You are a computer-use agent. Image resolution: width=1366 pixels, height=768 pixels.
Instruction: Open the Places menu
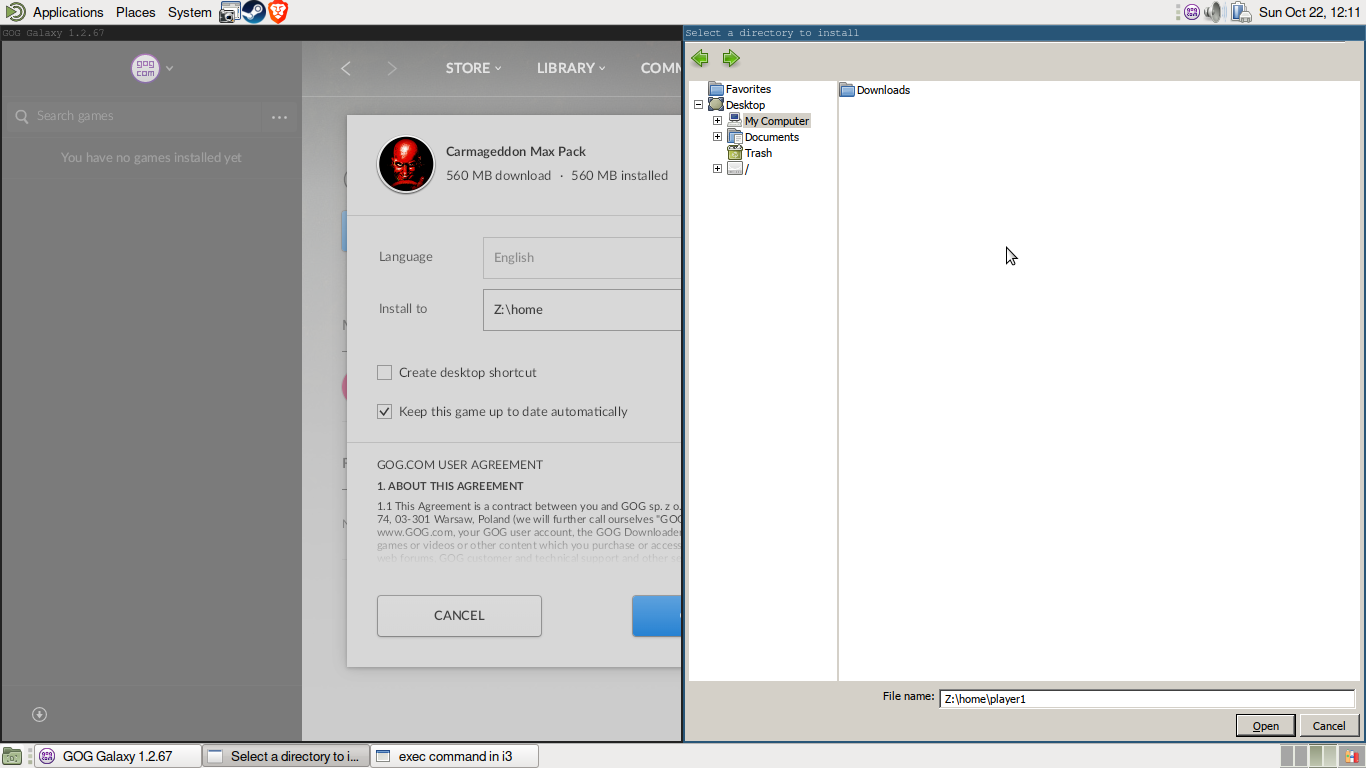tap(136, 12)
